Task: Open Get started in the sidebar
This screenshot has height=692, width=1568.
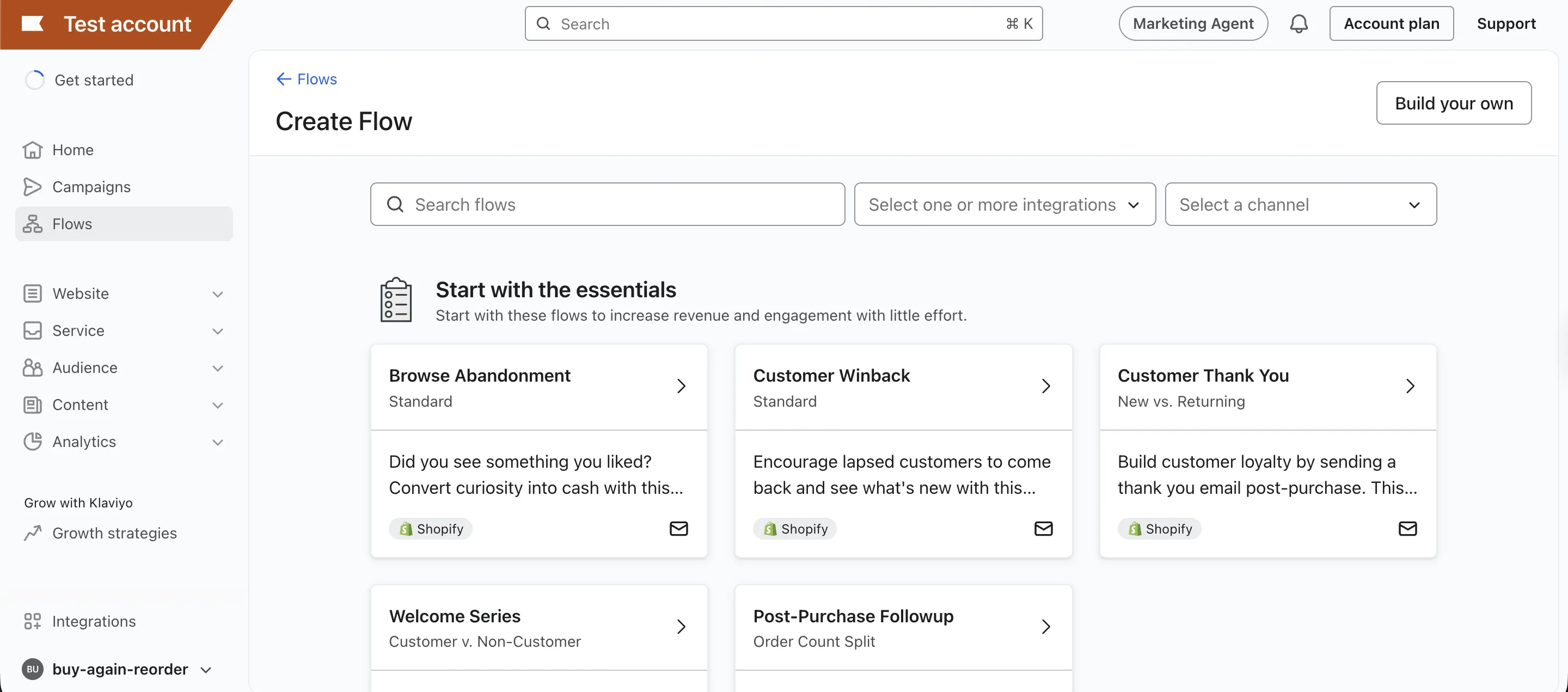Action: click(x=124, y=81)
